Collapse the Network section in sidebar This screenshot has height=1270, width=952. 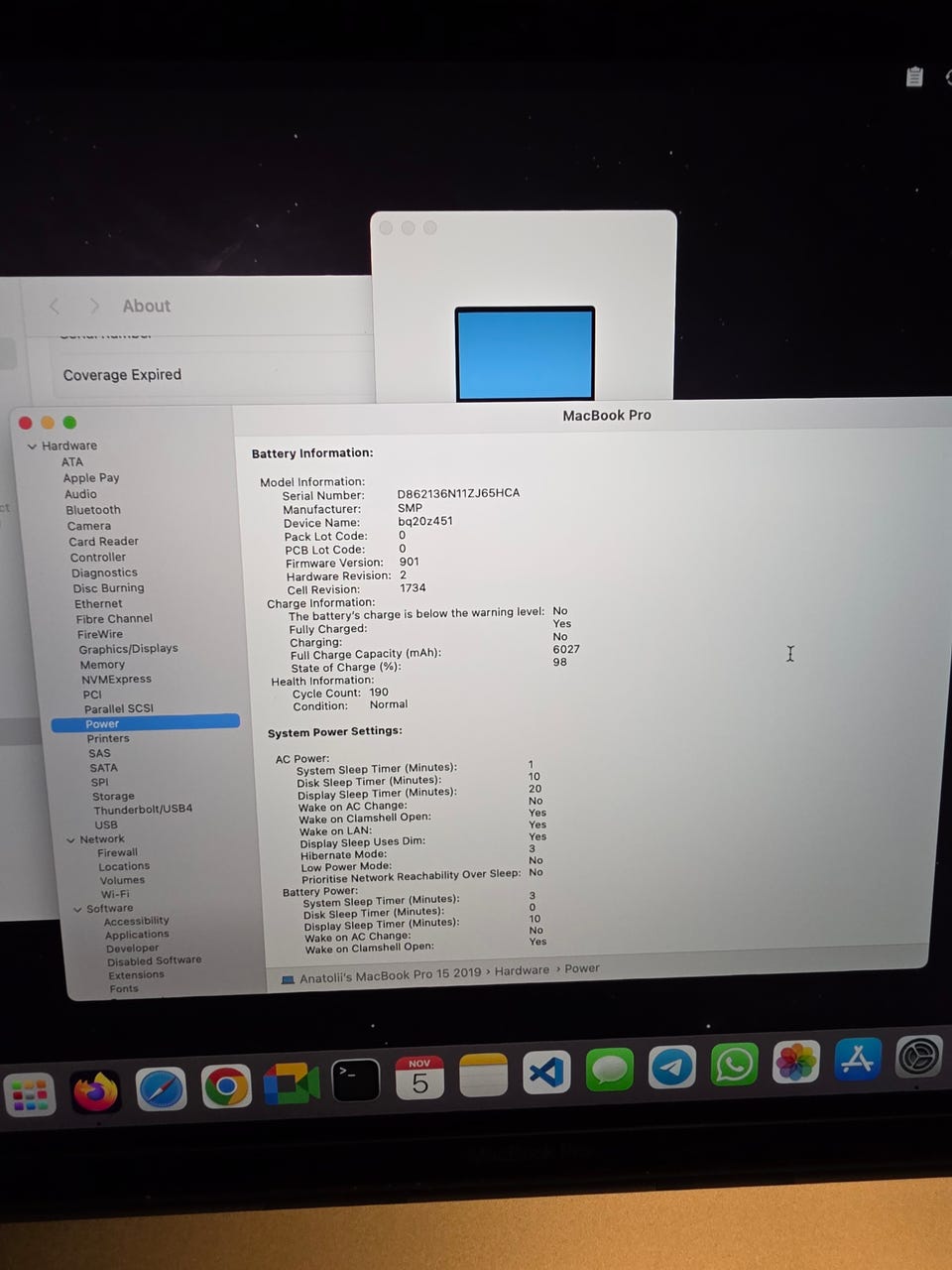click(x=70, y=840)
